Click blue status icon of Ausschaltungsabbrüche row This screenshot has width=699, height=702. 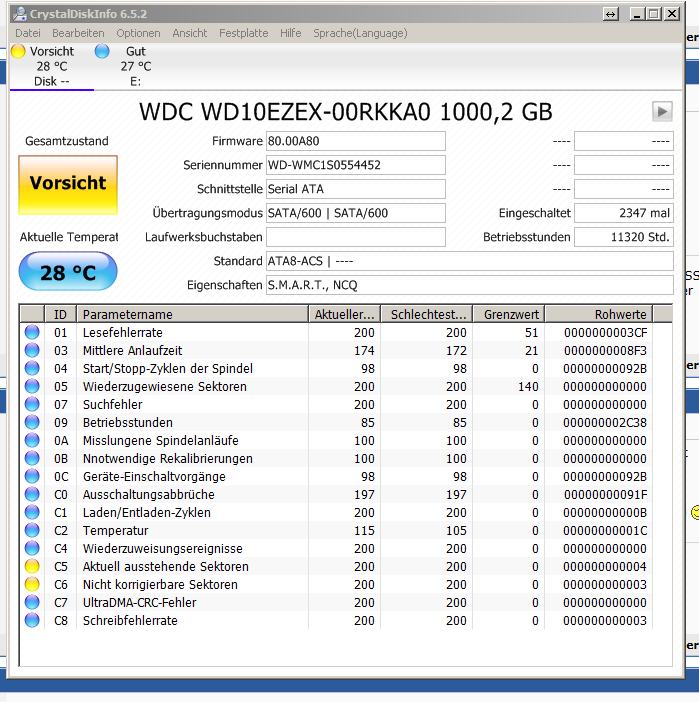(x=32, y=494)
